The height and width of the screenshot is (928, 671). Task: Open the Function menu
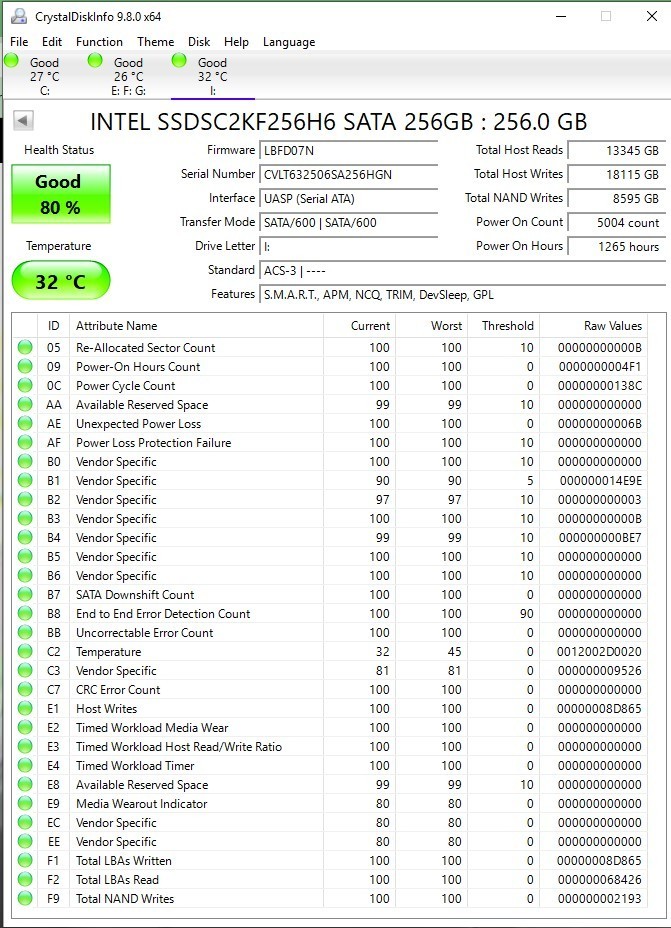tap(99, 41)
